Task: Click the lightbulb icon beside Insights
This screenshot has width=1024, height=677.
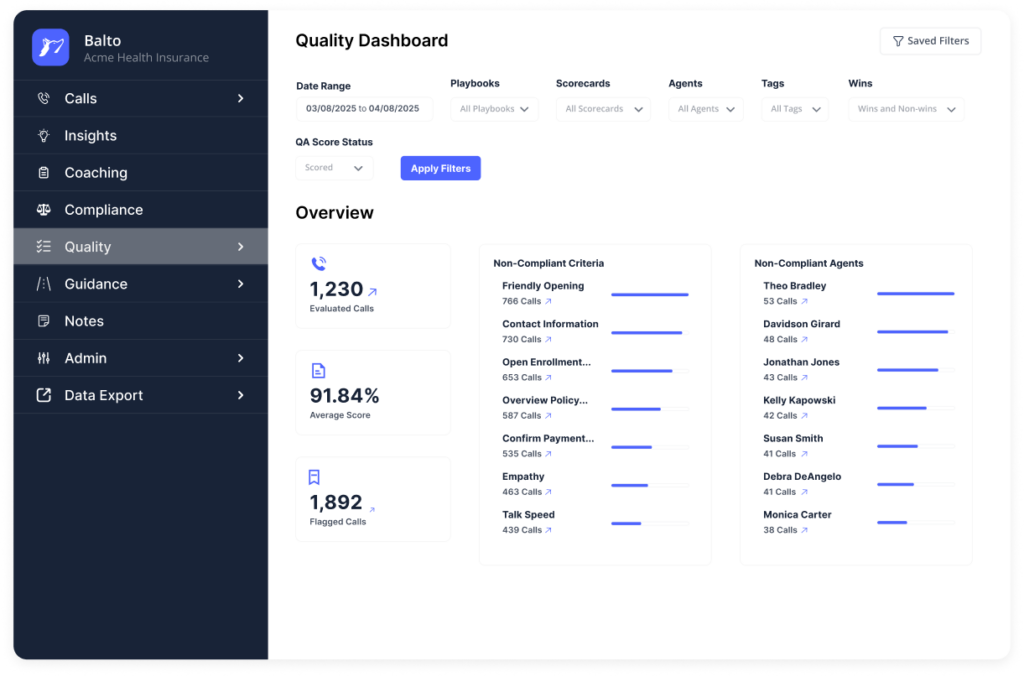Action: tap(43, 135)
